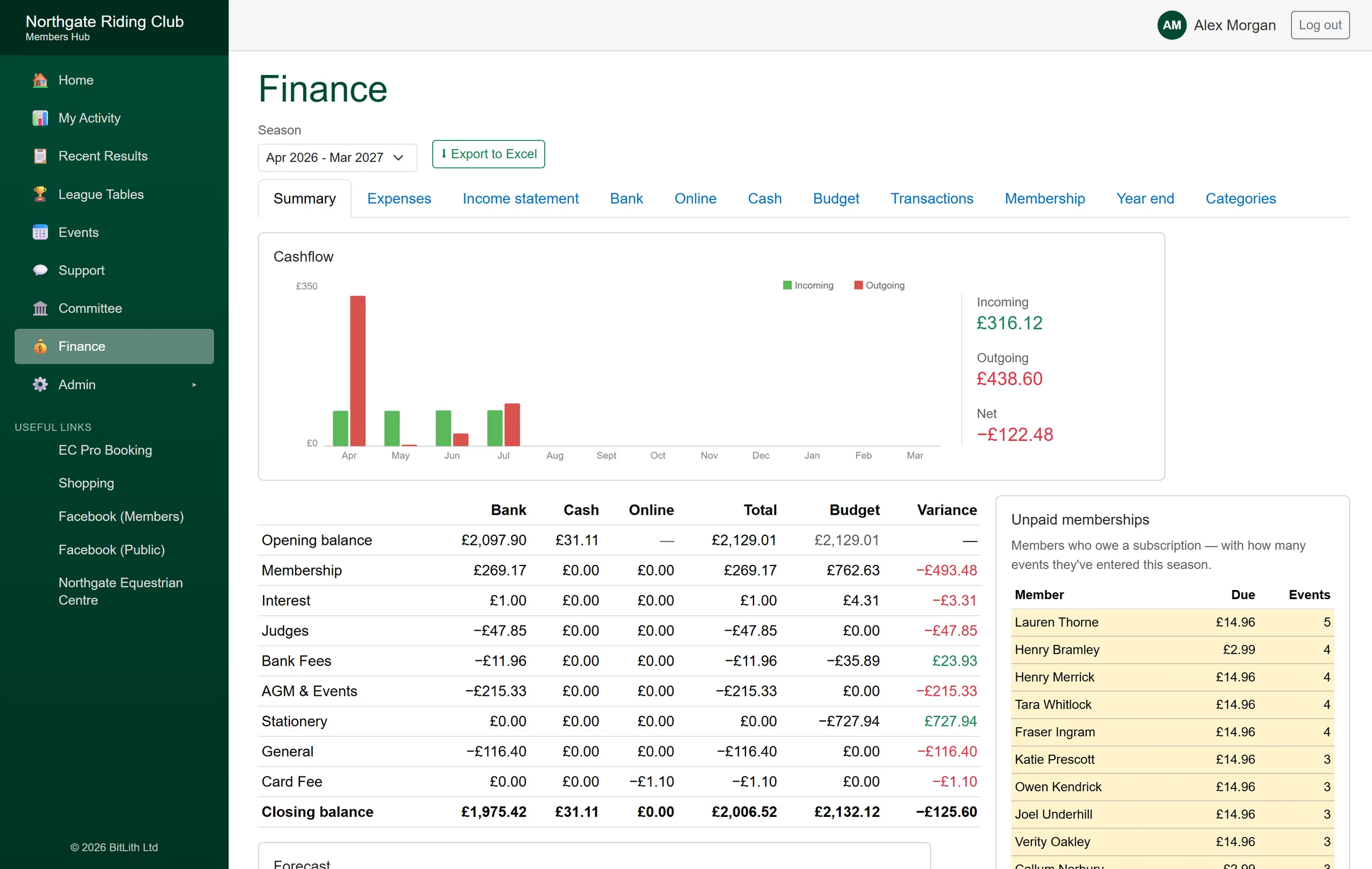This screenshot has width=1372, height=869.
Task: View the Transactions tab
Action: (932, 198)
